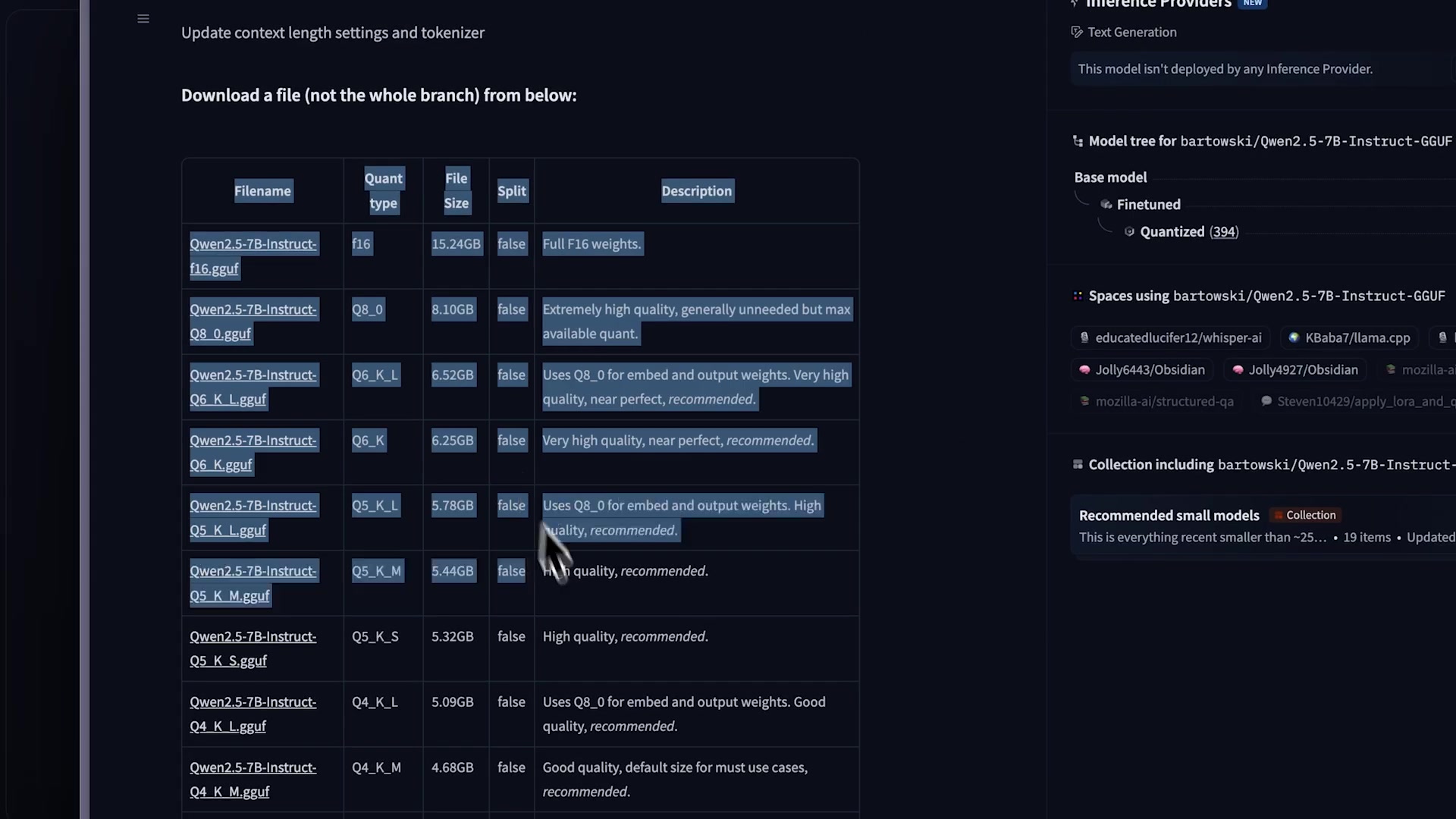1456x819 pixels.
Task: Open the Qwen2.5-7B-Instruct-f16.gguf file link
Action: click(253, 256)
